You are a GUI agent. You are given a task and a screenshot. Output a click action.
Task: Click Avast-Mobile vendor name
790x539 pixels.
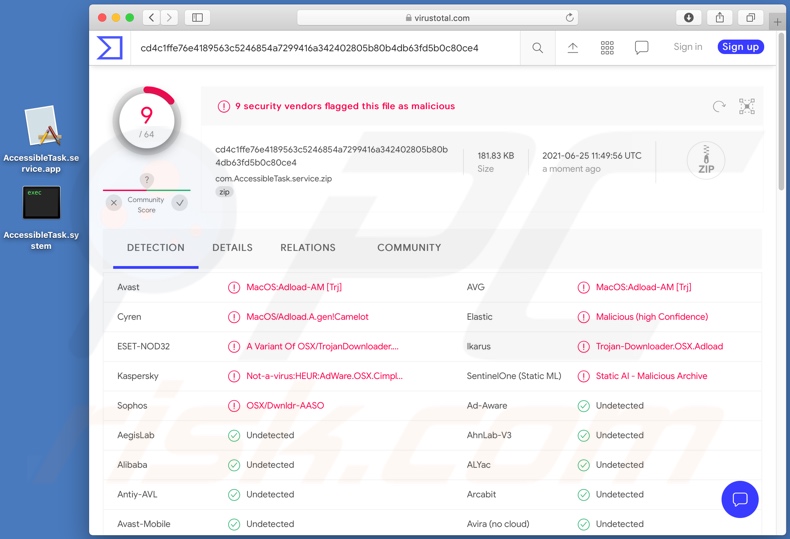(x=144, y=524)
